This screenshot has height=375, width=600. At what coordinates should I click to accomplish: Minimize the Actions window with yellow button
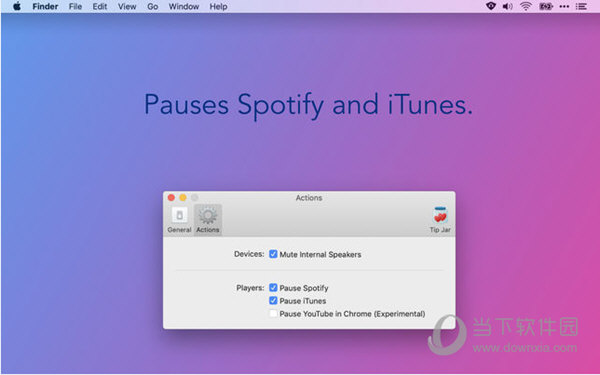183,197
